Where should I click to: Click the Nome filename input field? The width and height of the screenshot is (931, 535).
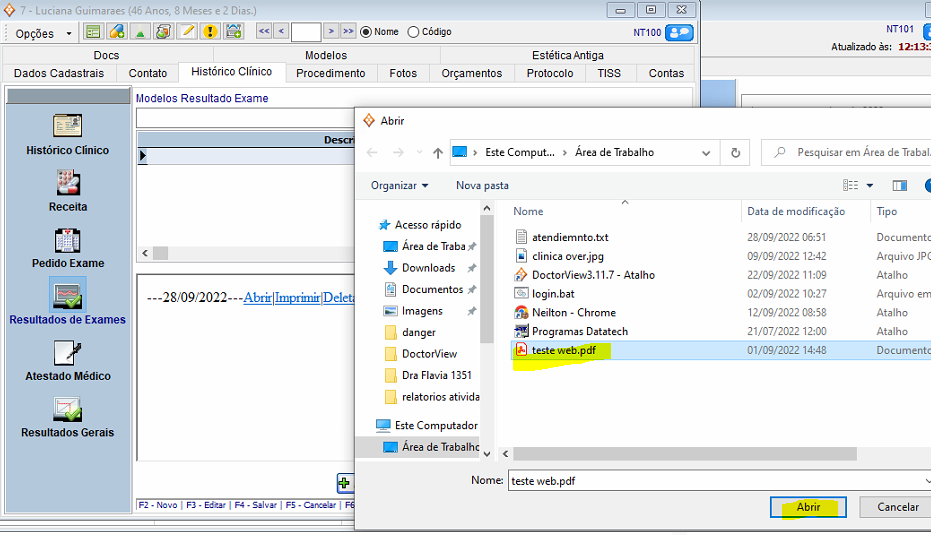[715, 481]
